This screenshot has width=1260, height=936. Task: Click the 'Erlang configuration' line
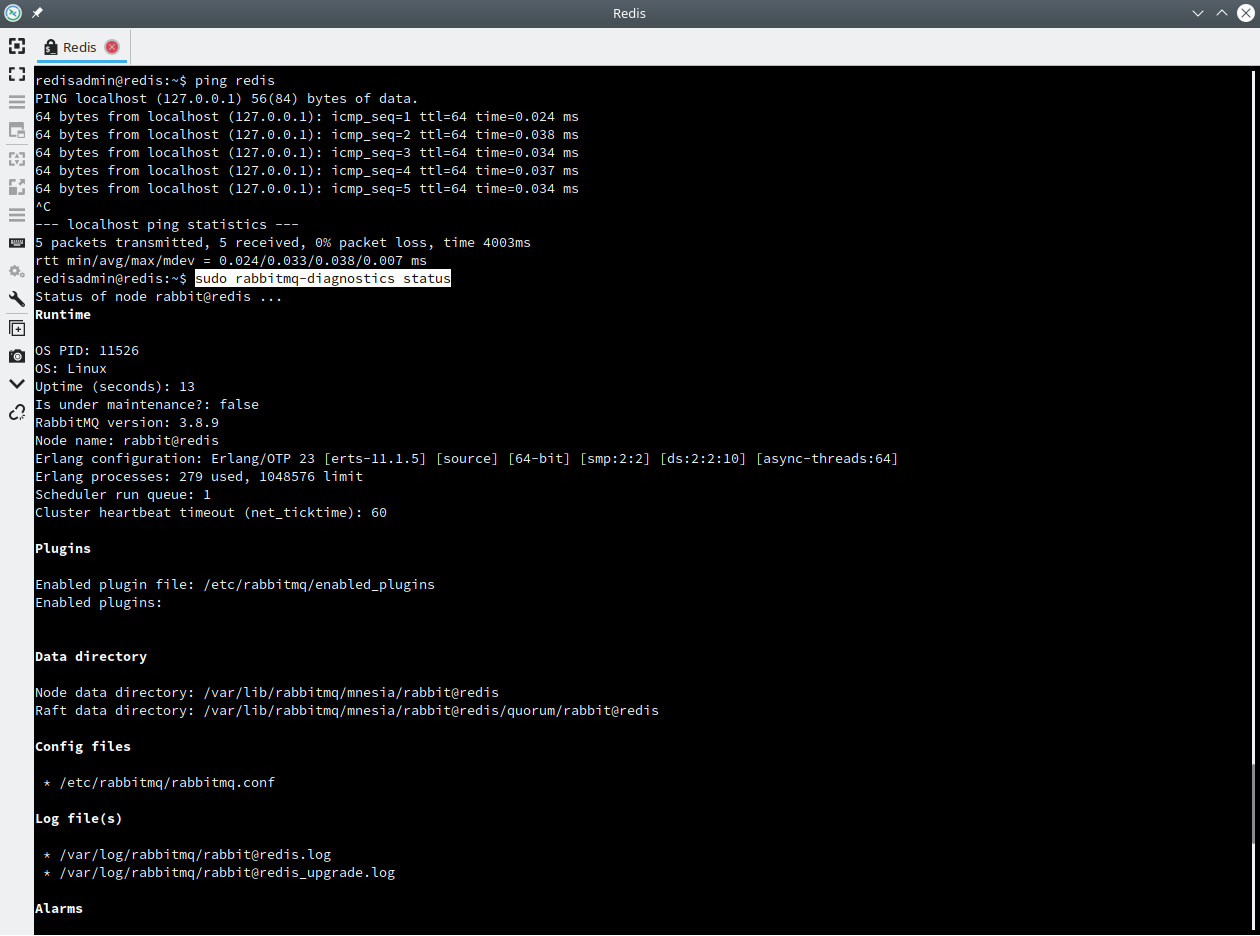tap(467, 459)
